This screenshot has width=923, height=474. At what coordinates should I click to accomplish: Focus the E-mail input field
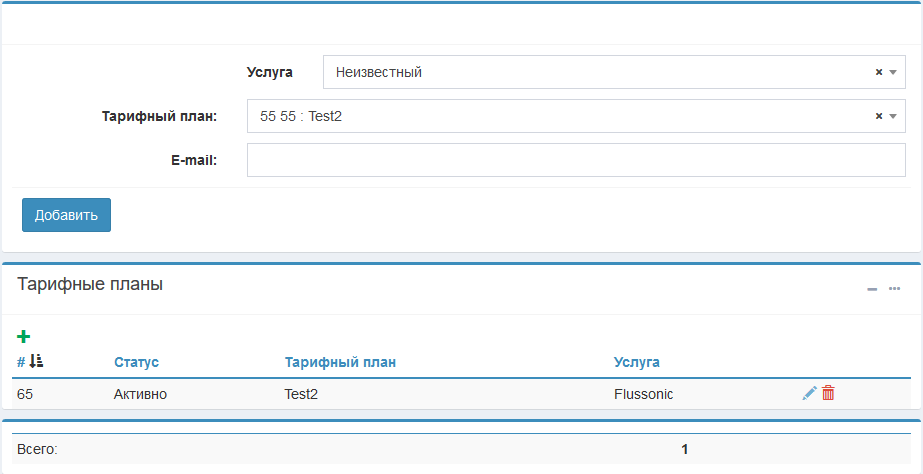point(576,160)
